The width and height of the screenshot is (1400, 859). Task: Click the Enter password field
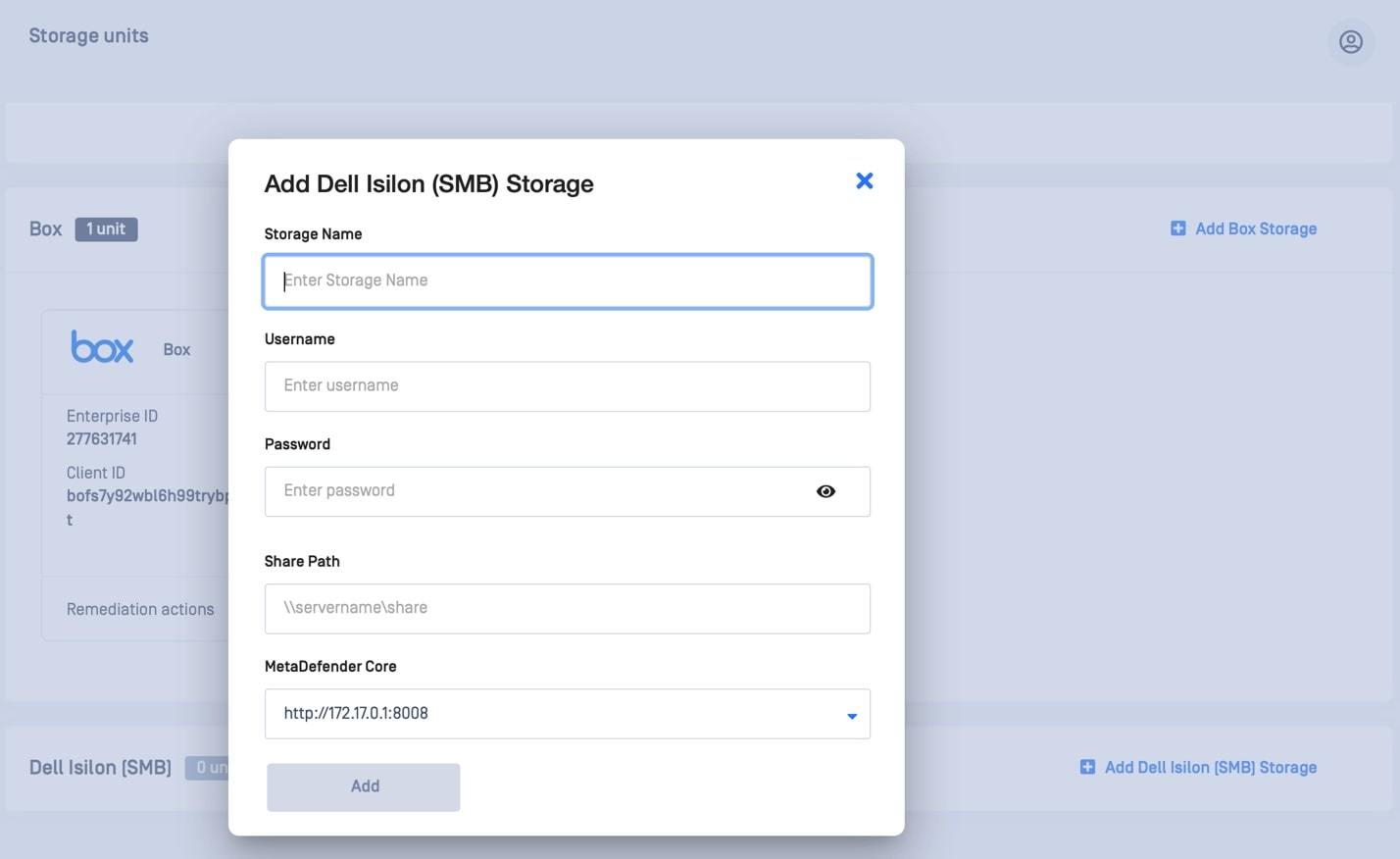tap(529, 491)
